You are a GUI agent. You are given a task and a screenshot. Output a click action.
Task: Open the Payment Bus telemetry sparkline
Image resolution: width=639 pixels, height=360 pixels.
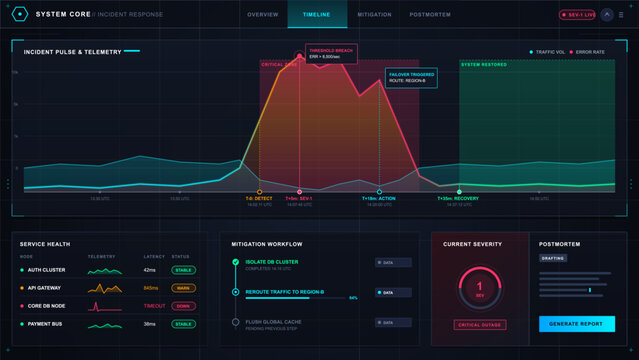point(105,325)
